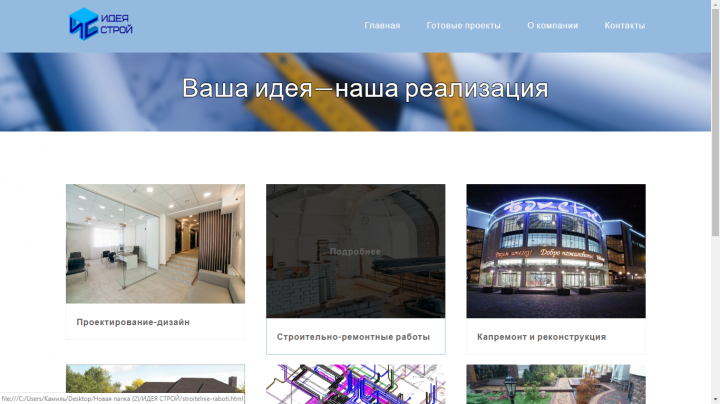Open the Главная menu item
This screenshot has width=720, height=404.
[382, 26]
